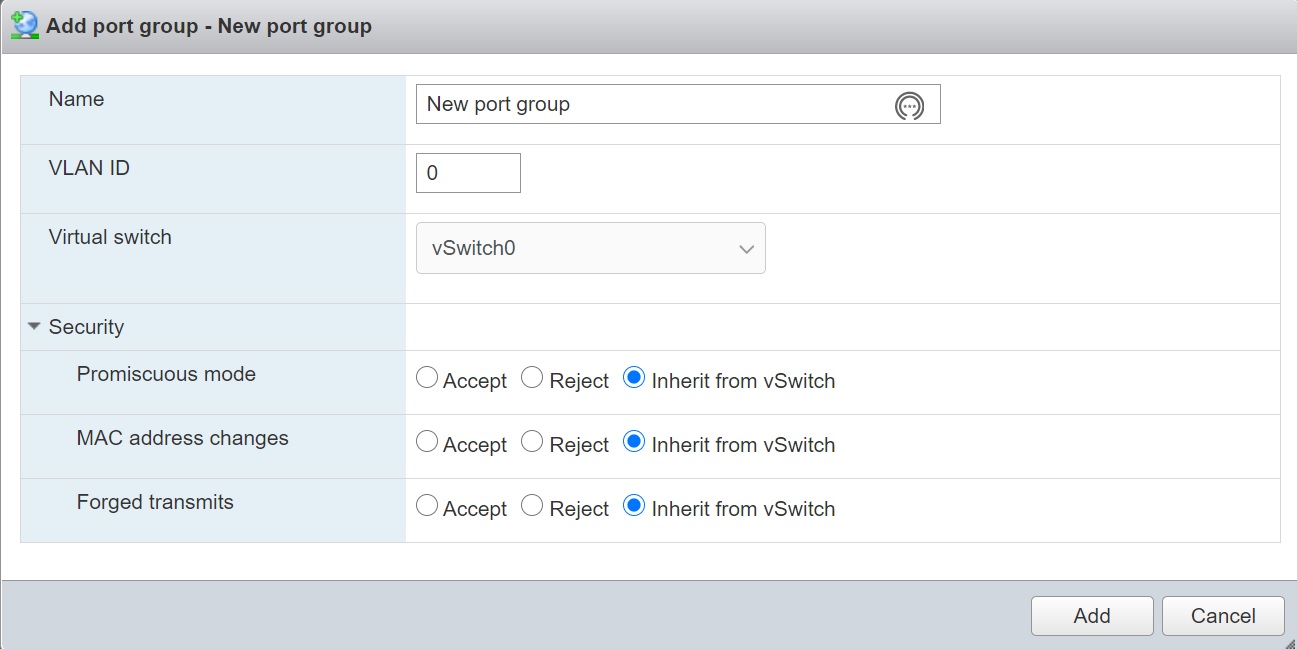Select Reject for Forged transmits
Viewport: 1297px width, 649px height.
point(533,506)
